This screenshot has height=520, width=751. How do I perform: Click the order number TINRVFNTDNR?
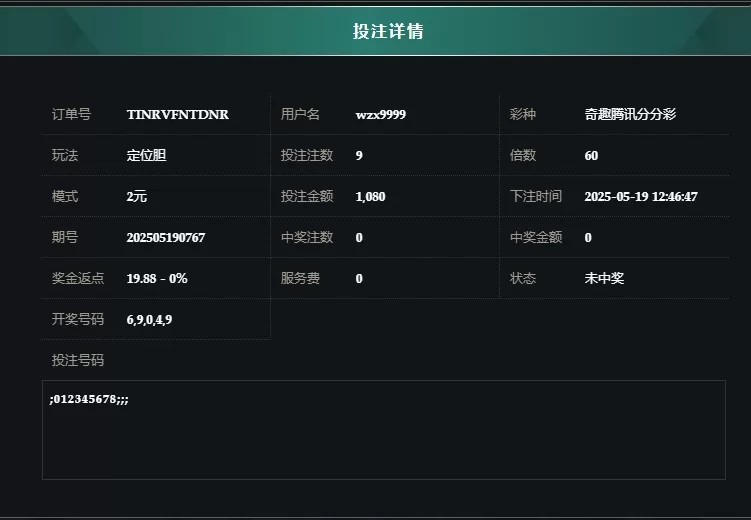pos(178,114)
